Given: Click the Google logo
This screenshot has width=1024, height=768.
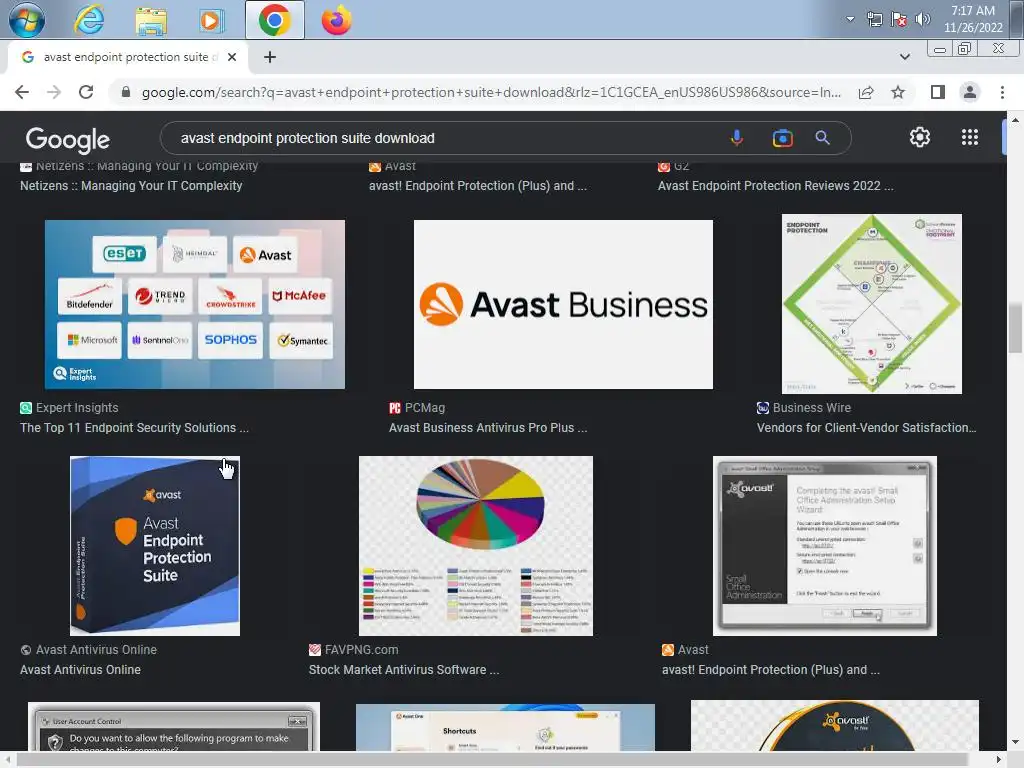Looking at the screenshot, I should tap(68, 138).
